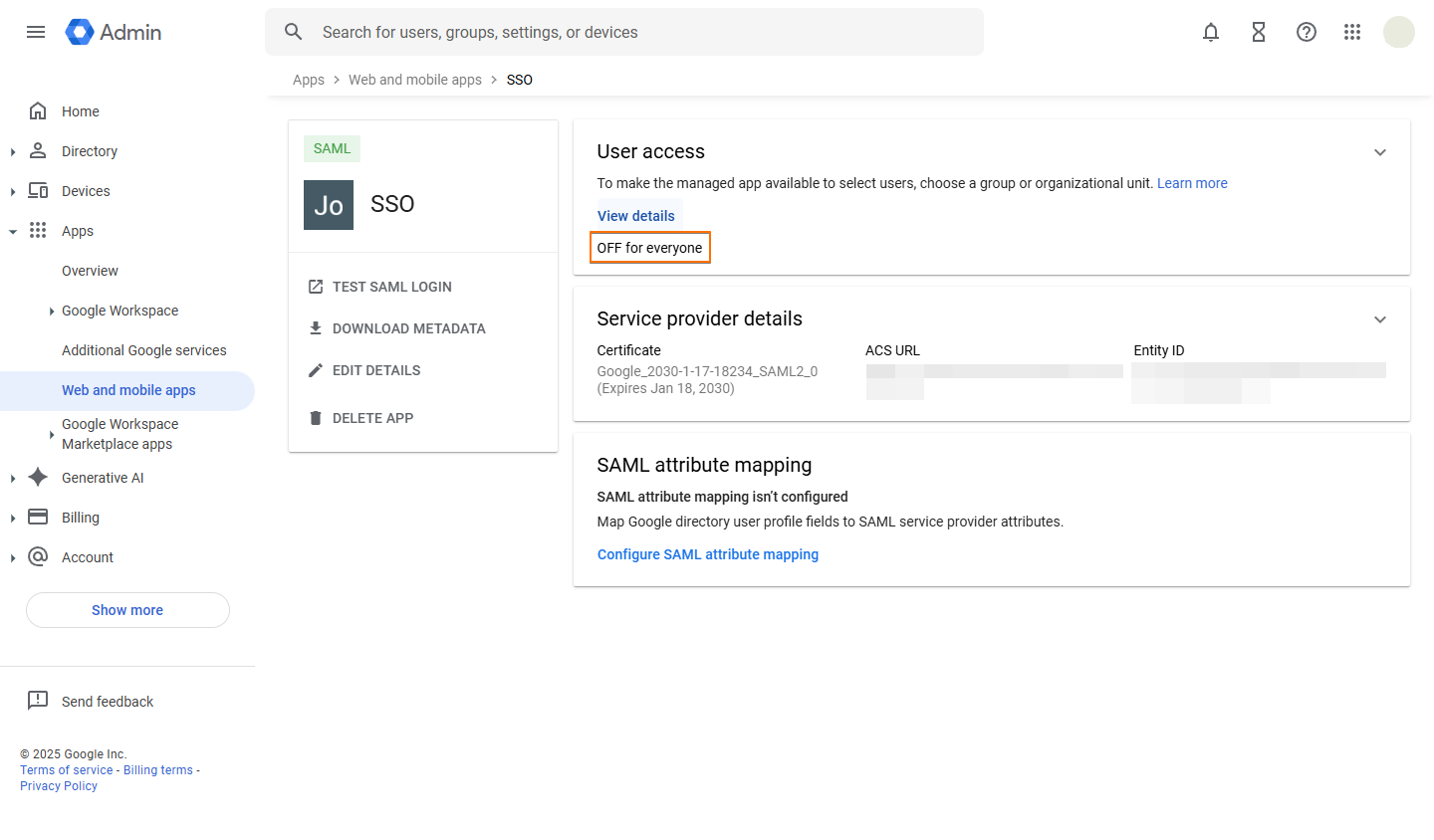This screenshot has width=1434, height=840.
Task: Delete the SSO app
Action: (361, 417)
